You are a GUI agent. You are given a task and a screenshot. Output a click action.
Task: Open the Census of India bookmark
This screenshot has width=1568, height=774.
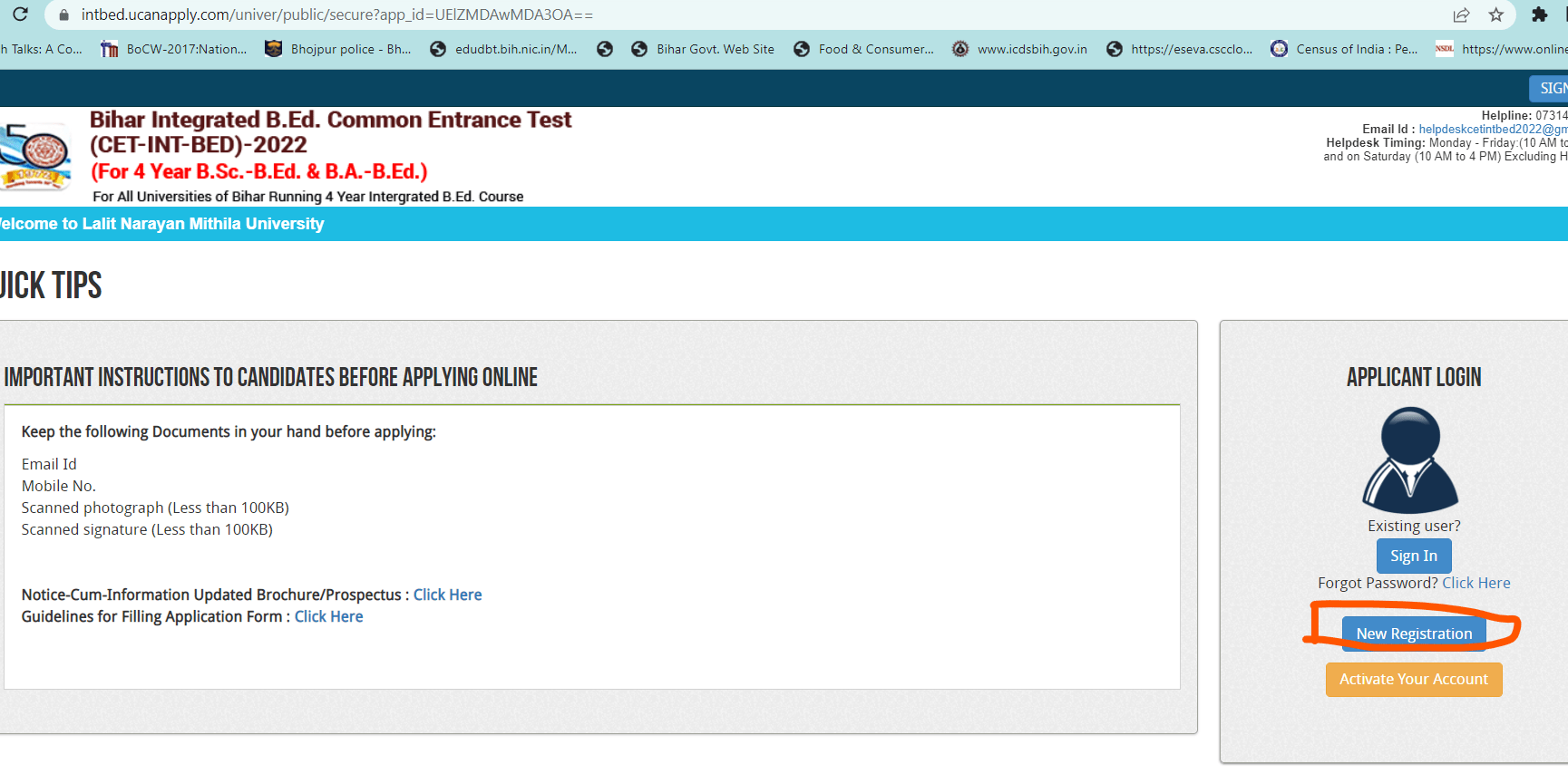click(x=1344, y=49)
